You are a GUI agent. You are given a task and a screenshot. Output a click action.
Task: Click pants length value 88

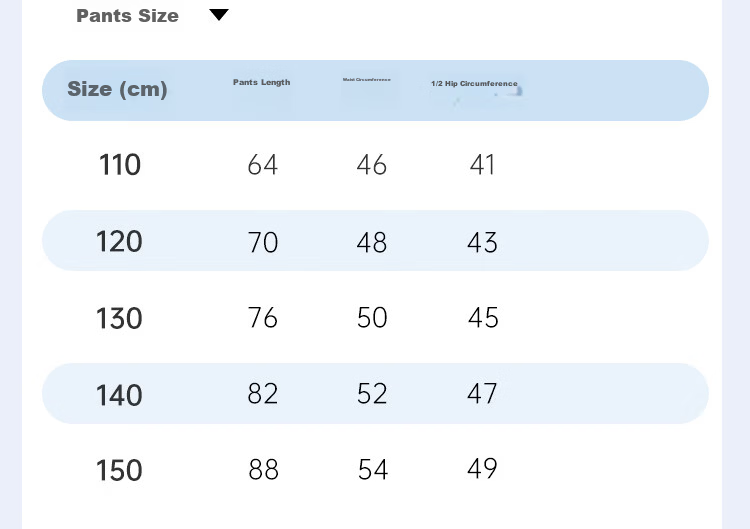pos(263,469)
